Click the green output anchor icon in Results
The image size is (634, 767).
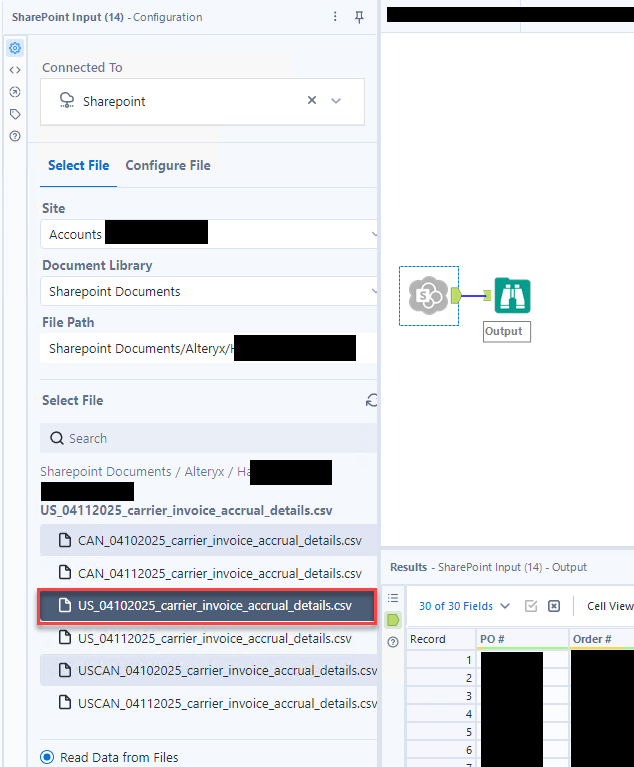click(393, 620)
